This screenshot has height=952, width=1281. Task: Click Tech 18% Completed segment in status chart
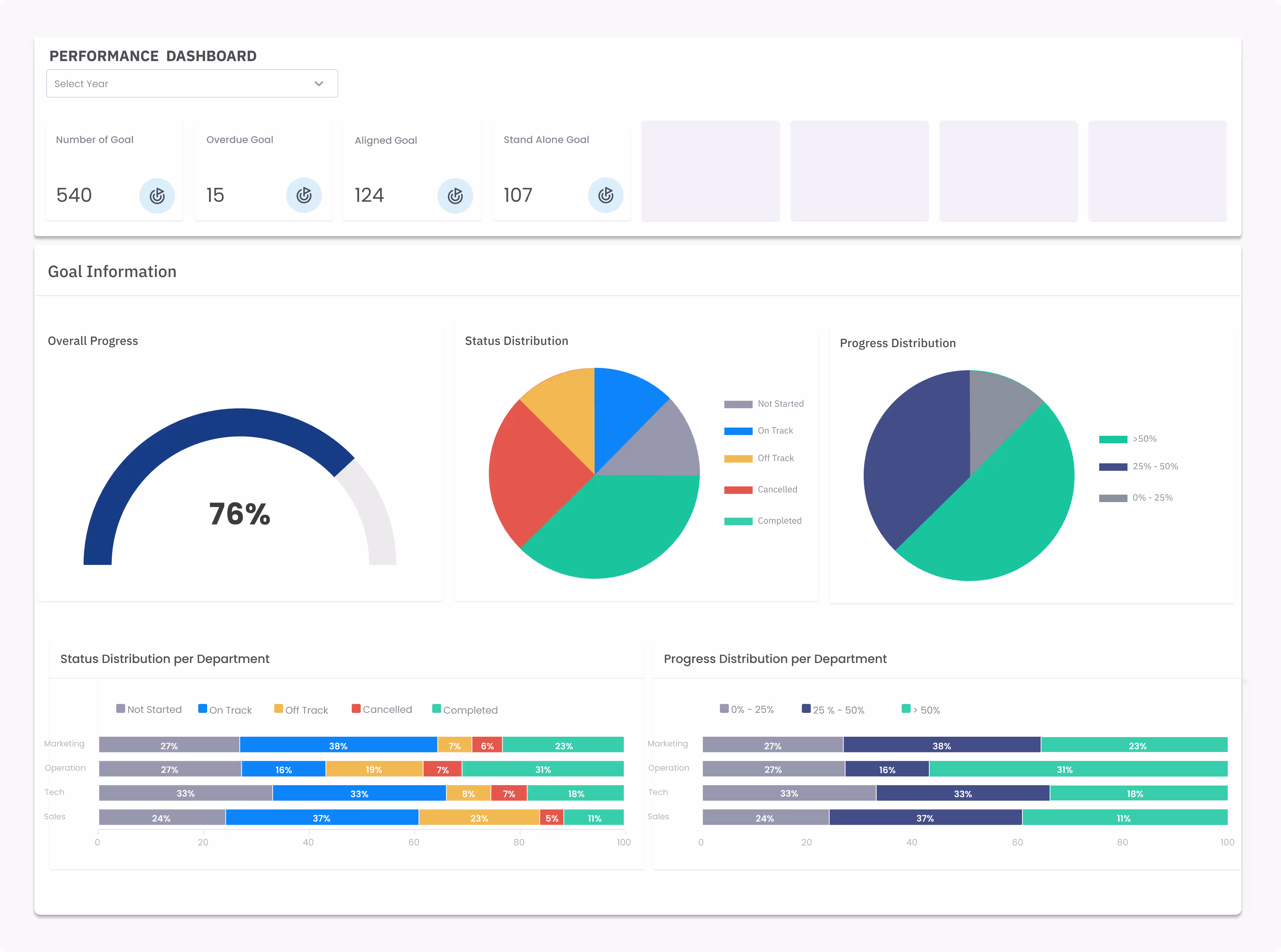point(575,793)
